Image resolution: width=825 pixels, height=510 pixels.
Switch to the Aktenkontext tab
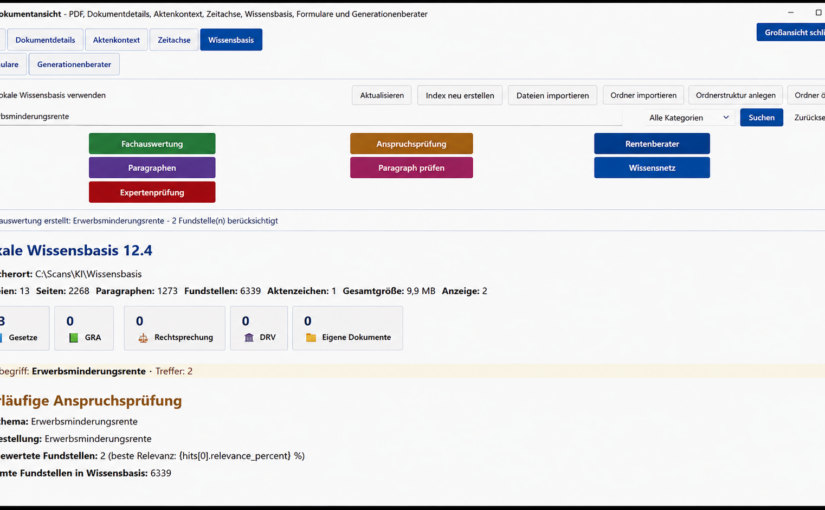tap(116, 39)
